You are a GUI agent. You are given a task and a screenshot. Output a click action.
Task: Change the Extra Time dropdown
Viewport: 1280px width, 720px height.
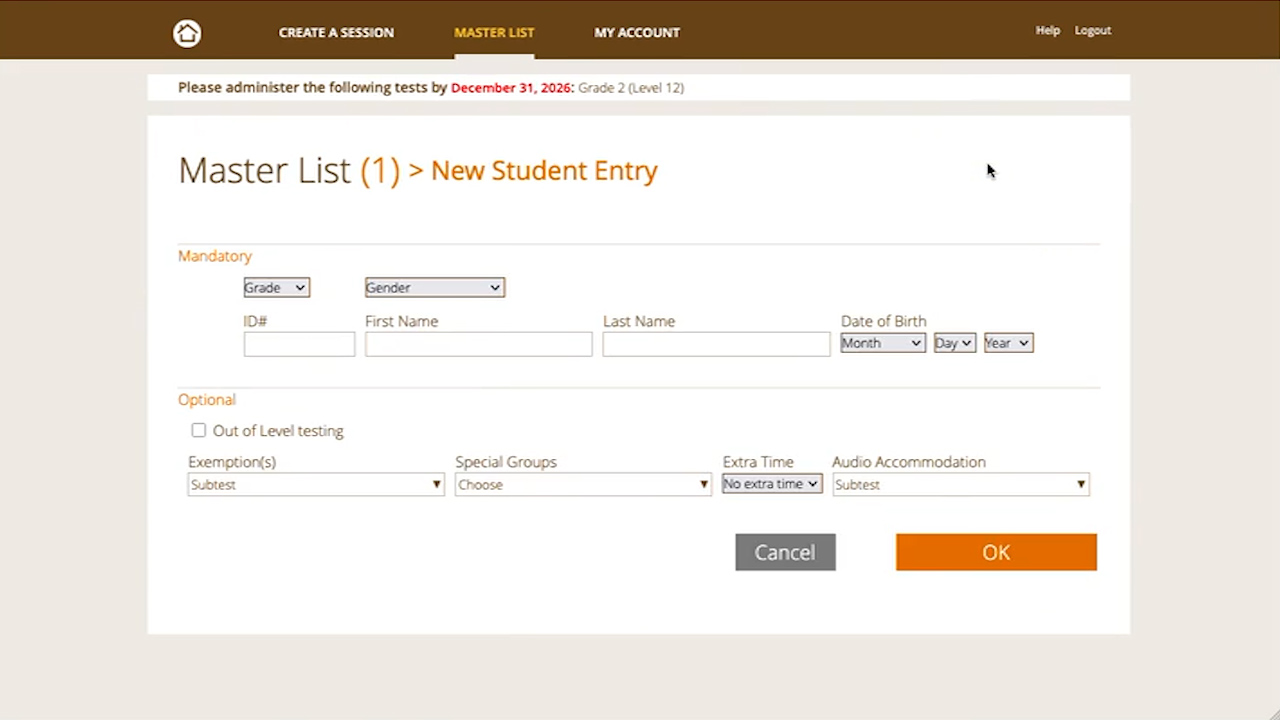(x=771, y=484)
